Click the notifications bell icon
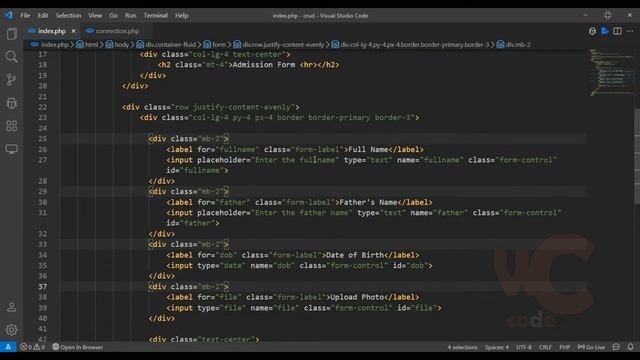 [x=630, y=347]
